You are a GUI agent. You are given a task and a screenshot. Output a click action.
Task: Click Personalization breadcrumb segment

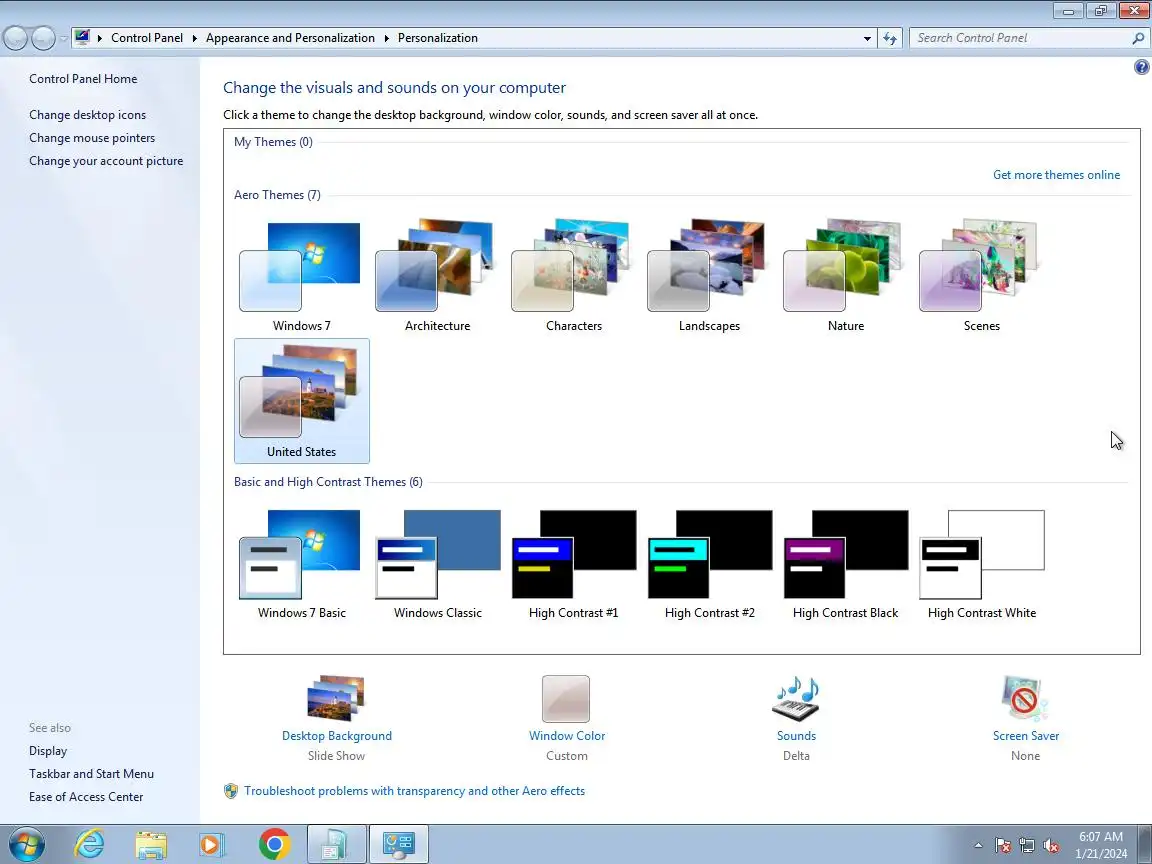(x=438, y=38)
